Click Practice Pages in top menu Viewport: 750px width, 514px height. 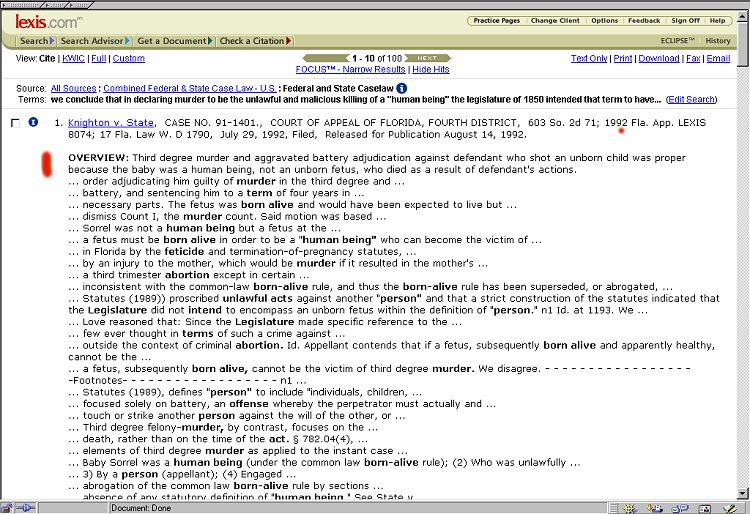(496, 21)
